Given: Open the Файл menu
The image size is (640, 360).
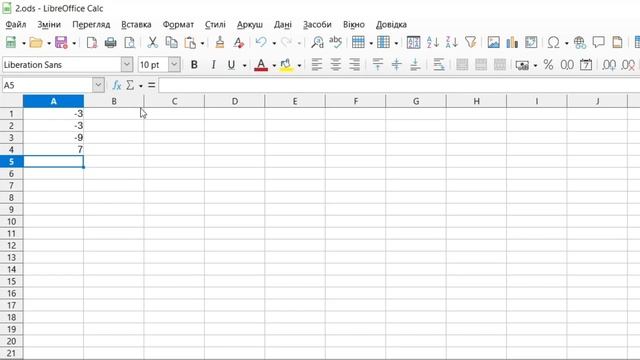Looking at the screenshot, I should click(x=16, y=24).
